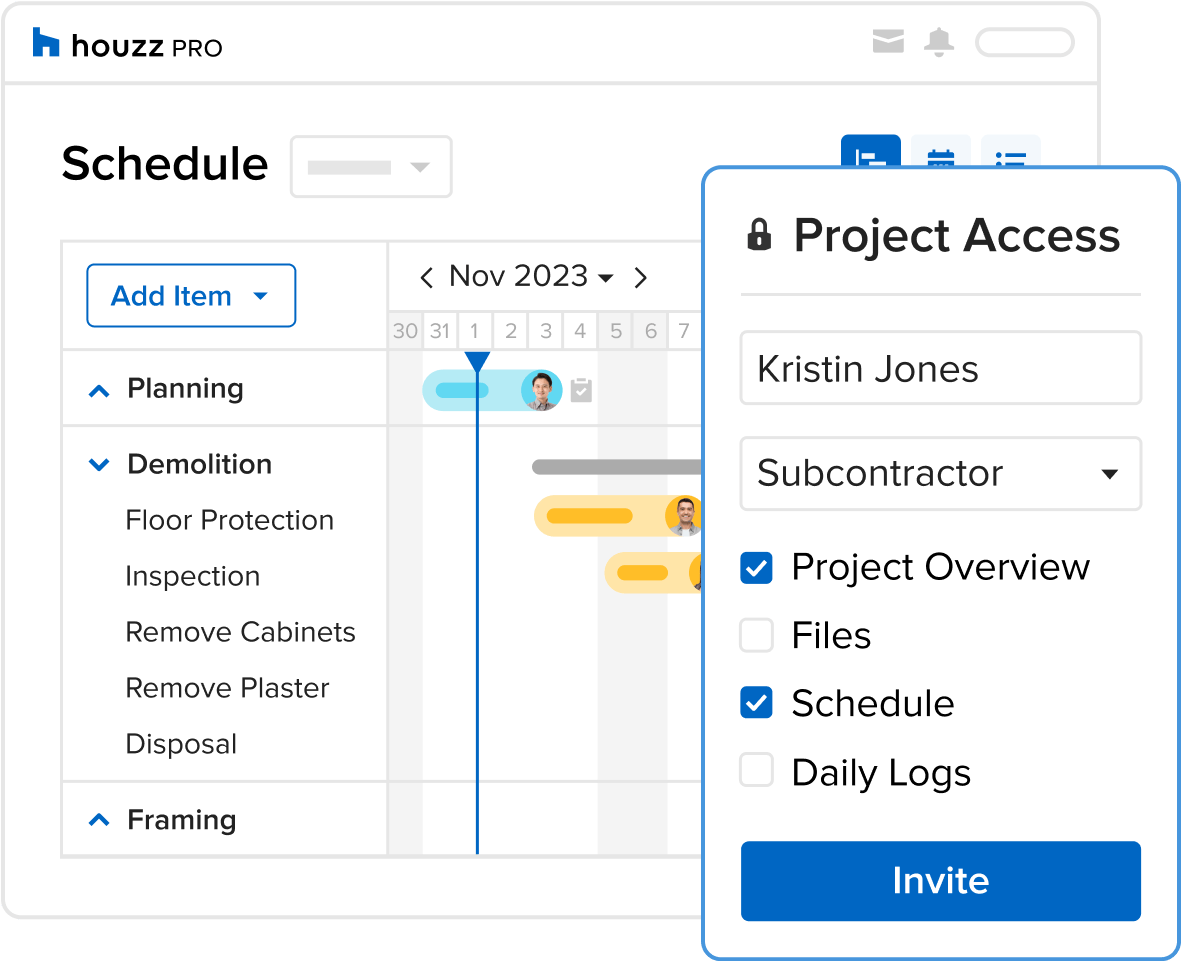The width and height of the screenshot is (1181, 961).
Task: Click the Floor Protection orange progress bar
Action: [x=589, y=516]
